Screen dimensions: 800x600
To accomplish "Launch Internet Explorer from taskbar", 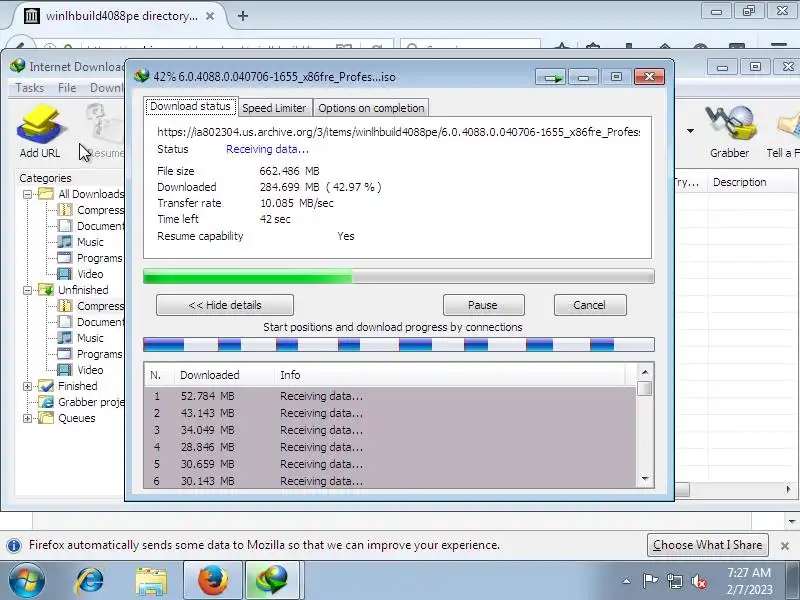I will click(90, 581).
